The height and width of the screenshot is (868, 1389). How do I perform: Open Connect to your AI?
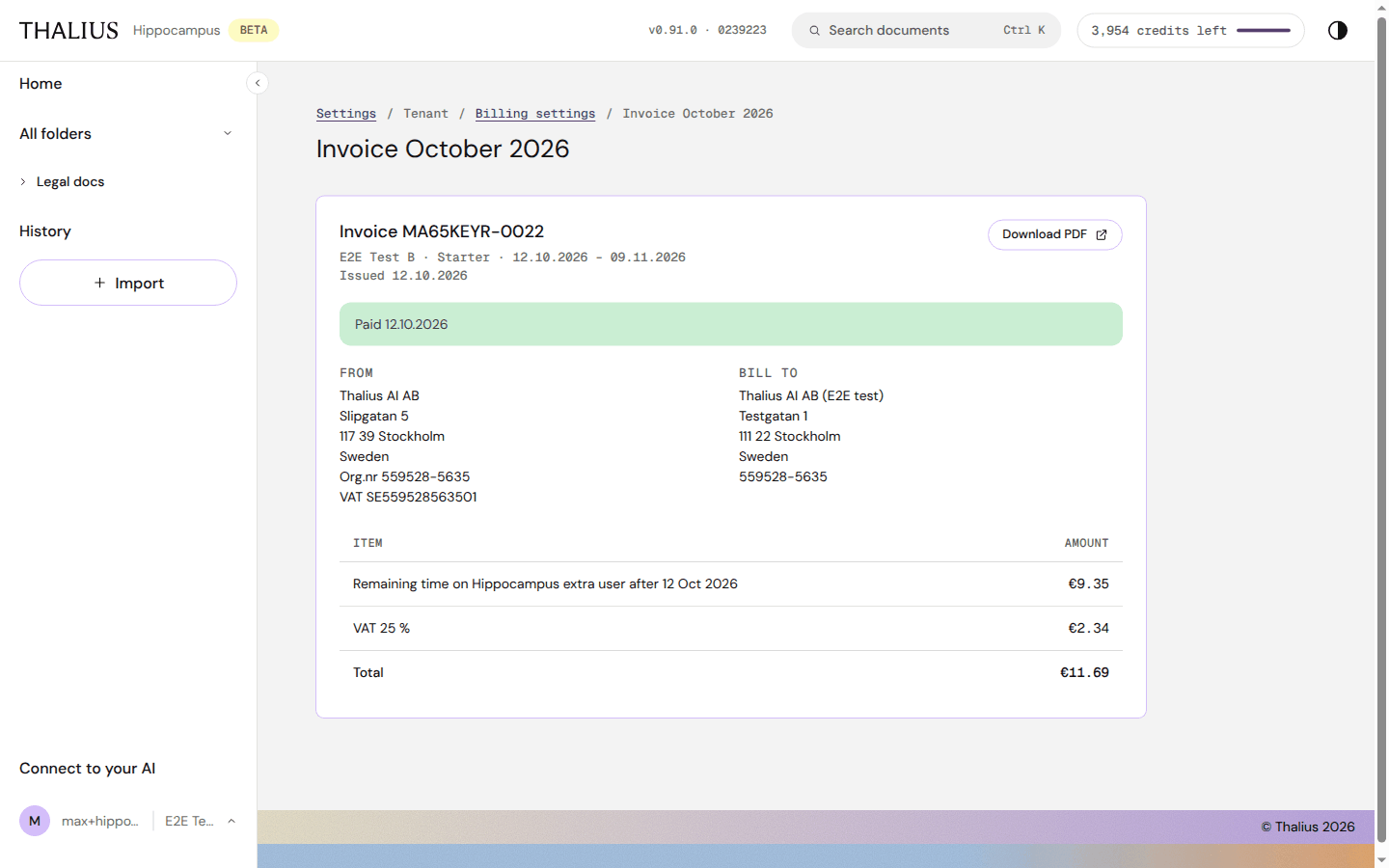[87, 769]
